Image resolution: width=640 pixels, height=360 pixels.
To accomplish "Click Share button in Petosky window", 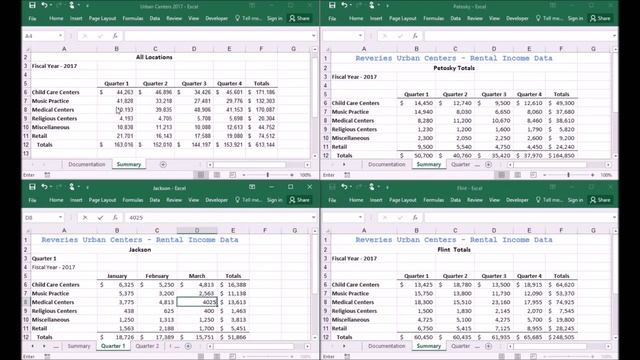I will click(600, 18).
